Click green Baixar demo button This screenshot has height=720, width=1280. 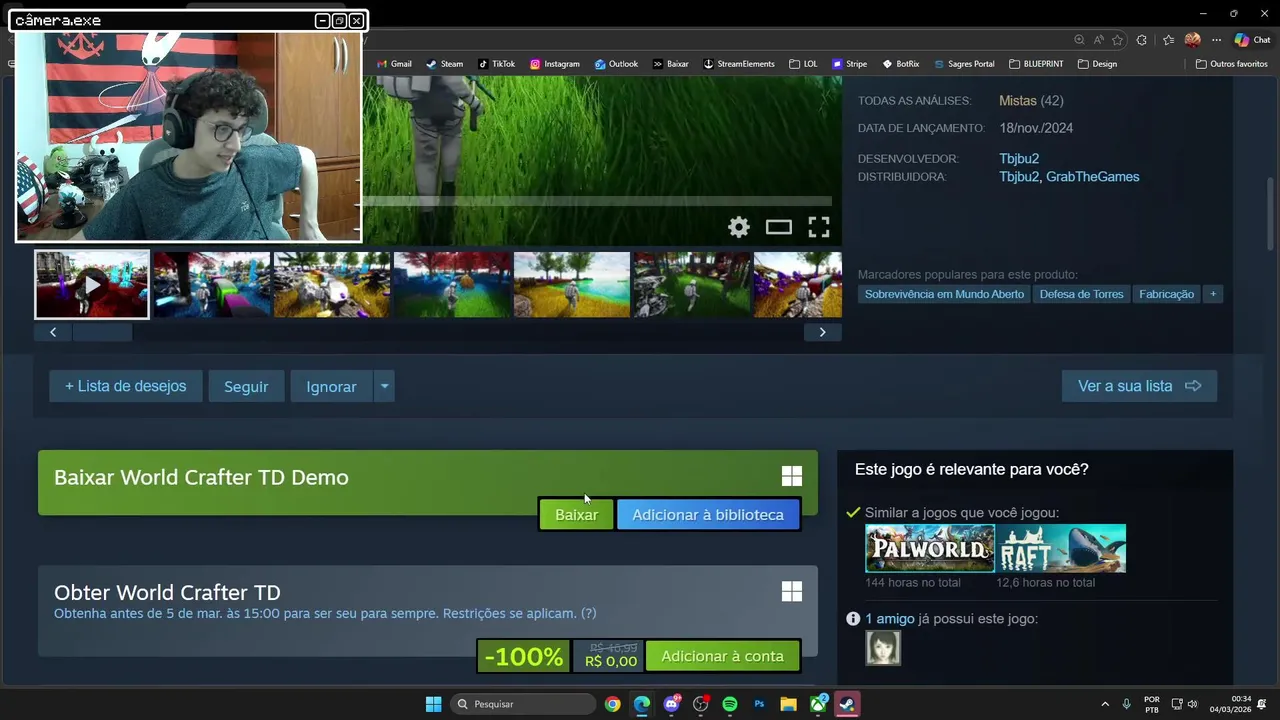[x=576, y=514]
